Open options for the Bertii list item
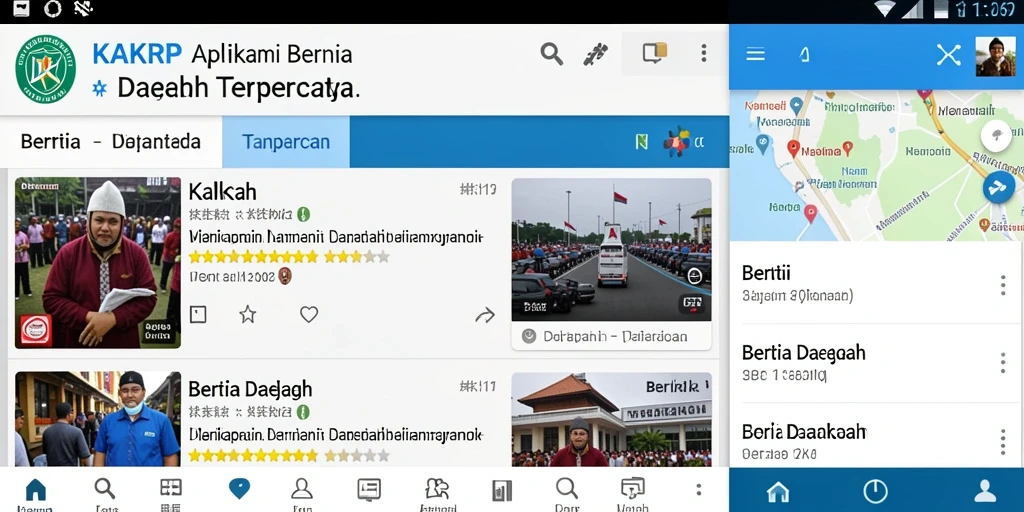Viewport: 1024px width, 512px height. pyautogui.click(x=1002, y=285)
